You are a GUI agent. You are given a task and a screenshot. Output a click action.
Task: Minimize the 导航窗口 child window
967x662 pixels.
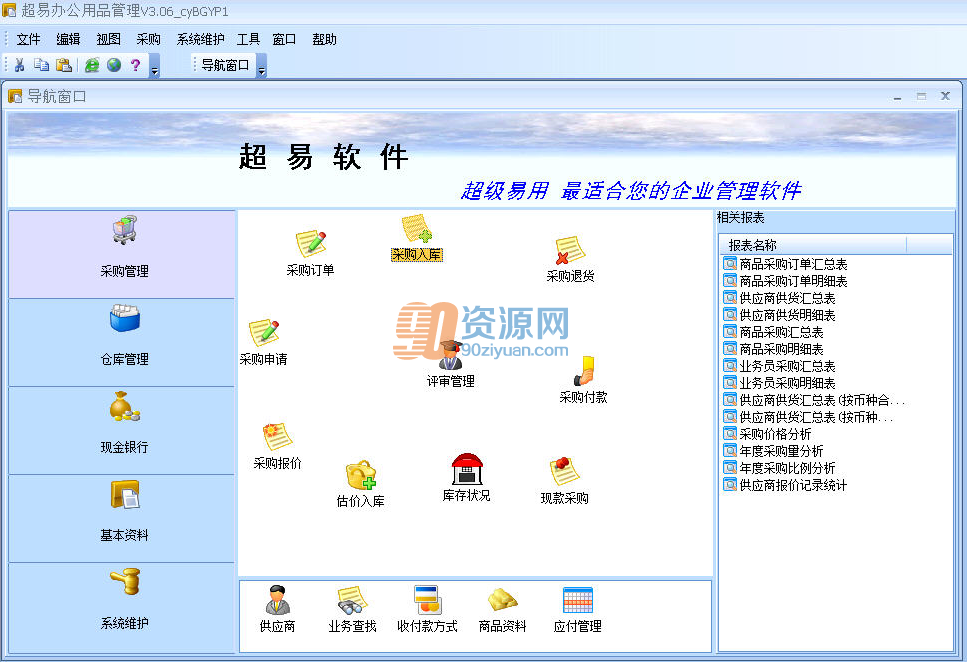point(897,97)
